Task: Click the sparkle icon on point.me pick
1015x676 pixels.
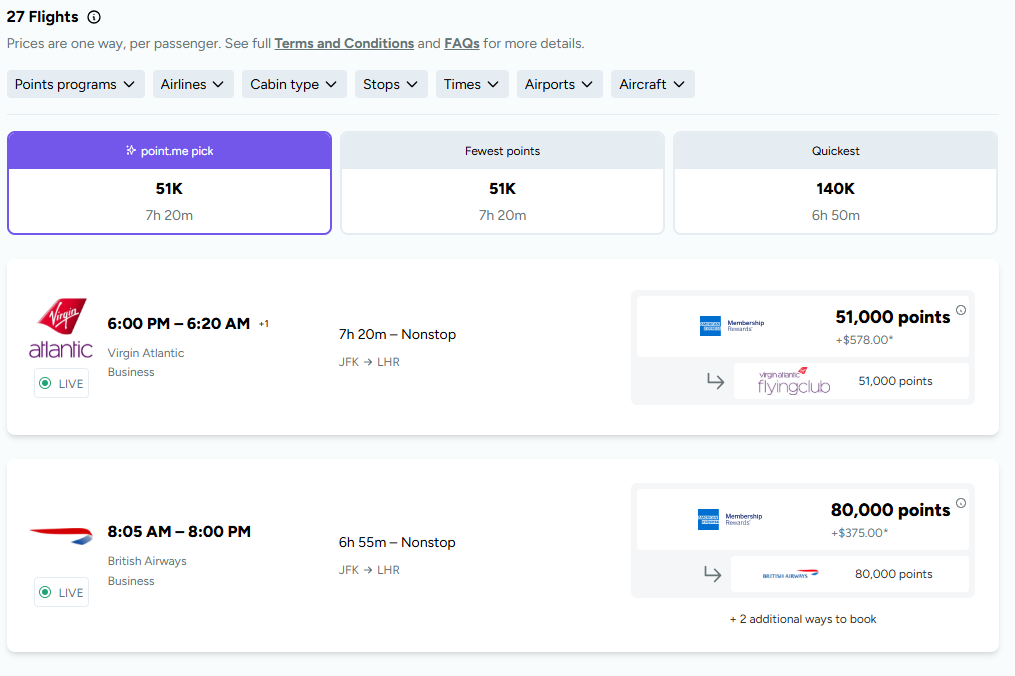Action: [130, 150]
